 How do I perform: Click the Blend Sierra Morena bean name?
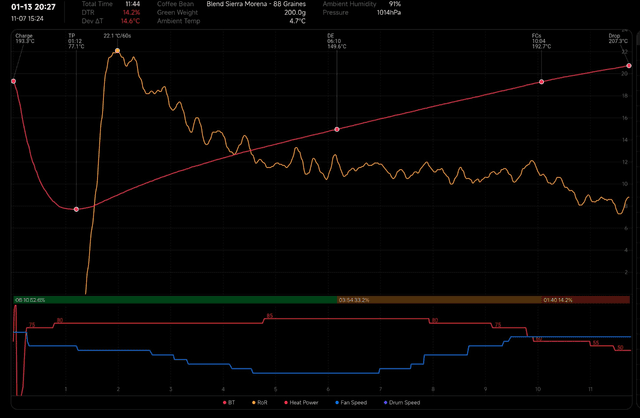point(257,4)
